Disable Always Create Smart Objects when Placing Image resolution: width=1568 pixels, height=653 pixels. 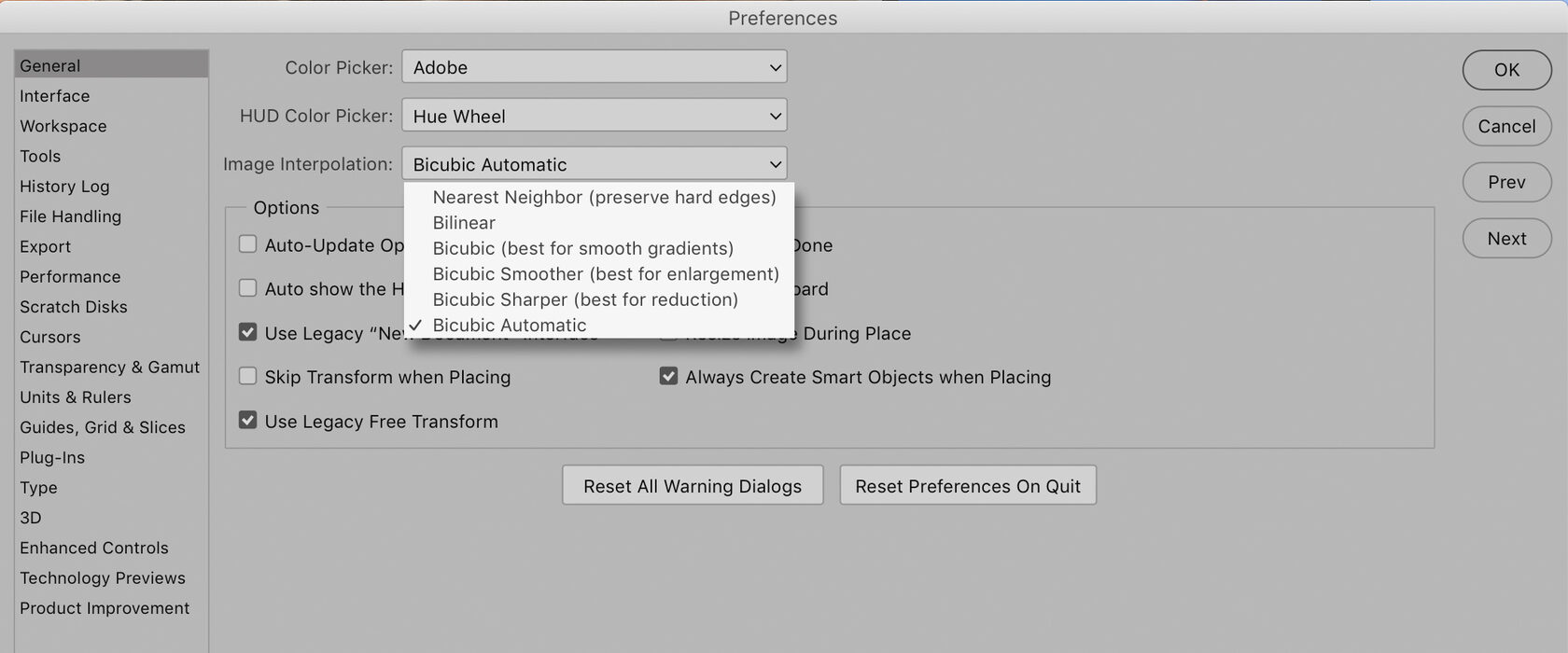[x=668, y=376]
